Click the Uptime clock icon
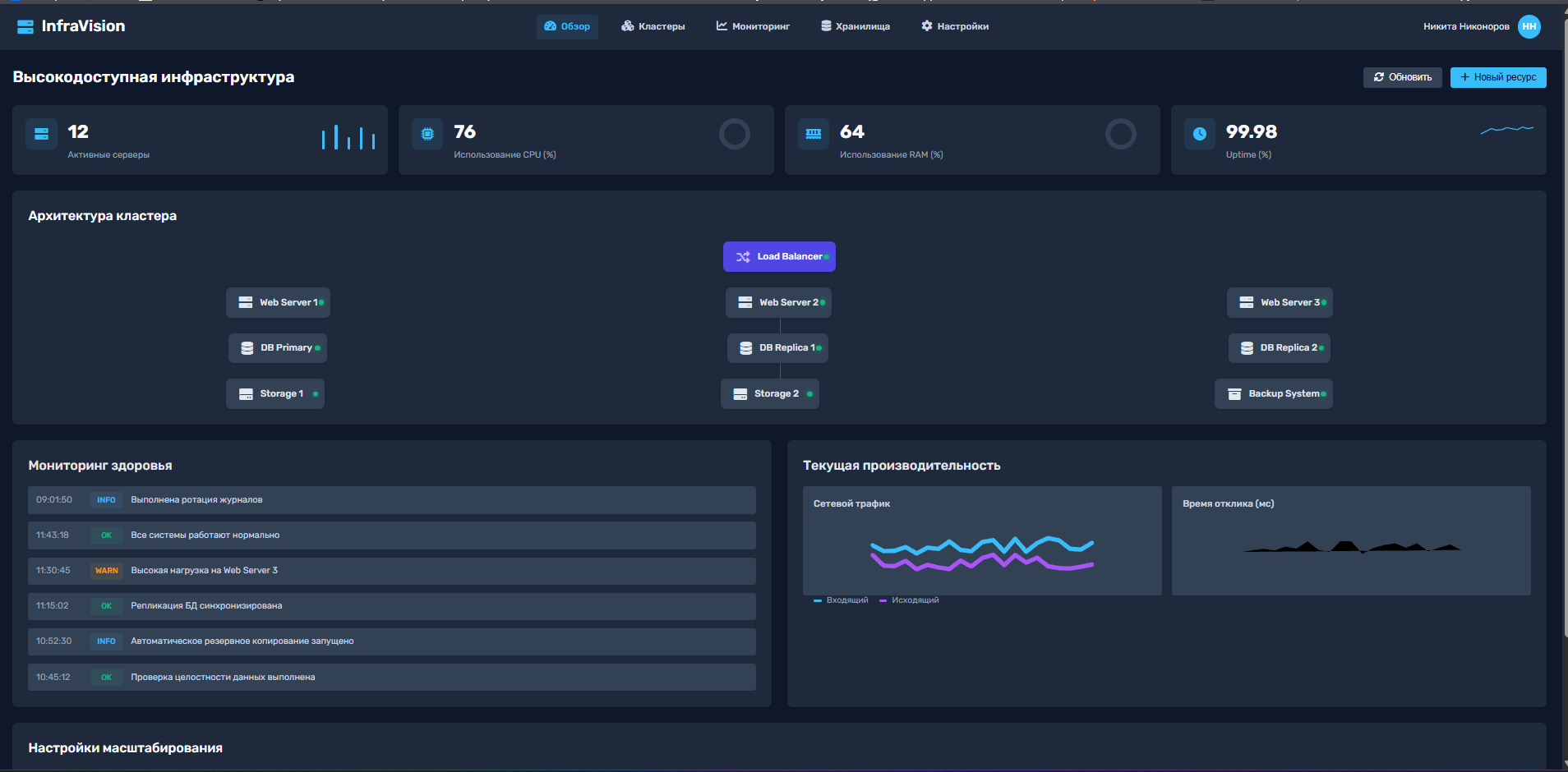Screen dimensions: 1568x772 coord(1200,134)
